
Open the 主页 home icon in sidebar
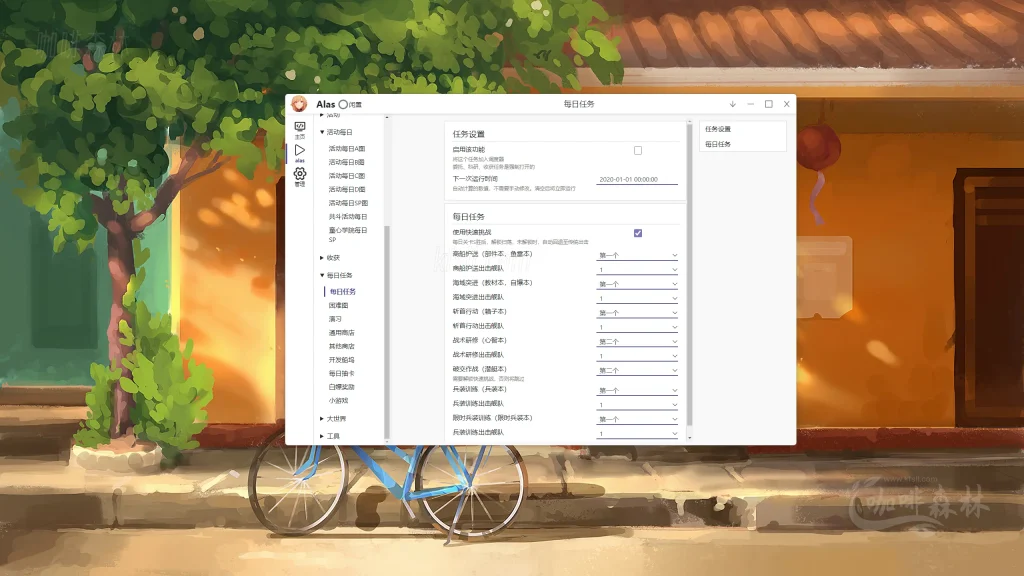(x=299, y=129)
